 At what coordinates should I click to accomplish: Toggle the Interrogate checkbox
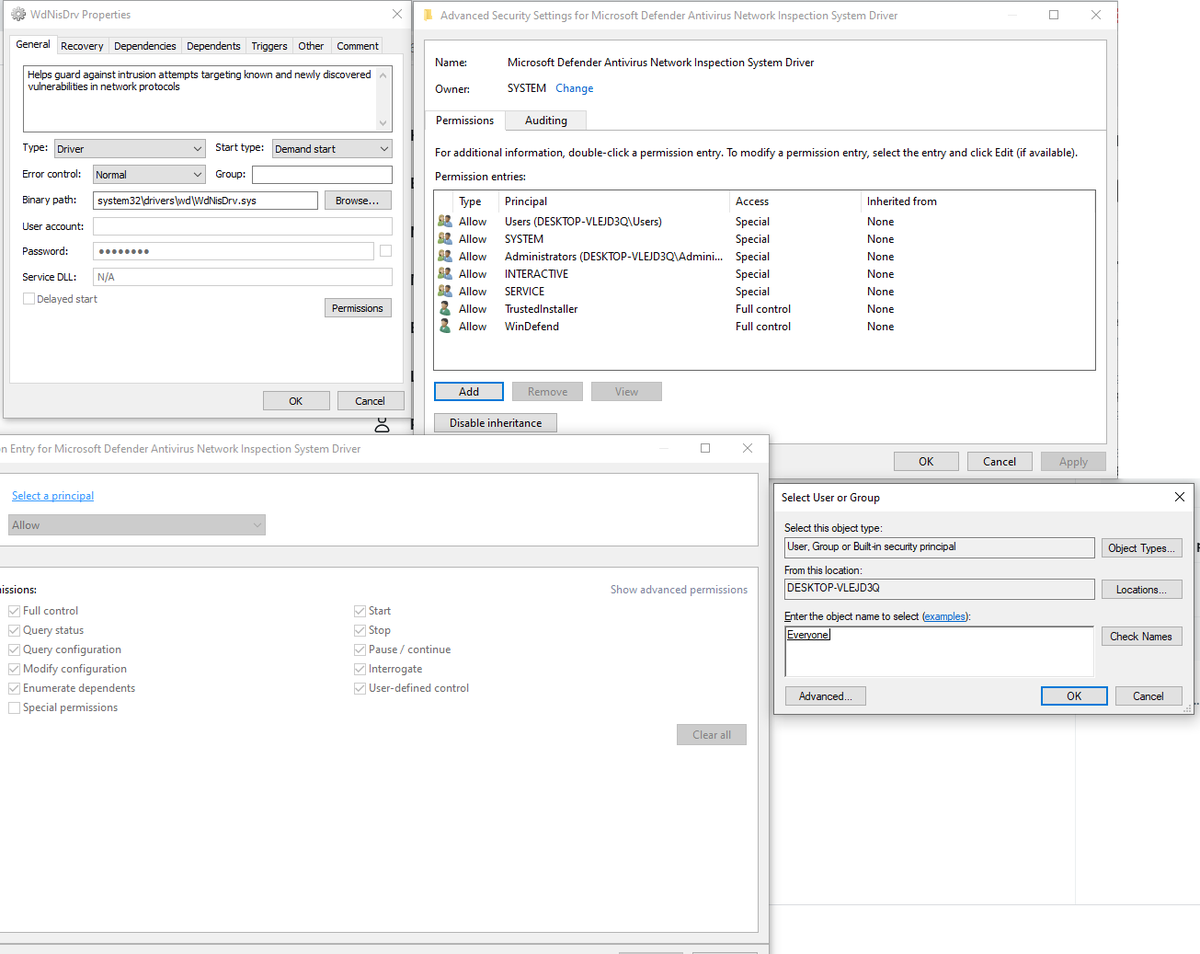click(360, 669)
